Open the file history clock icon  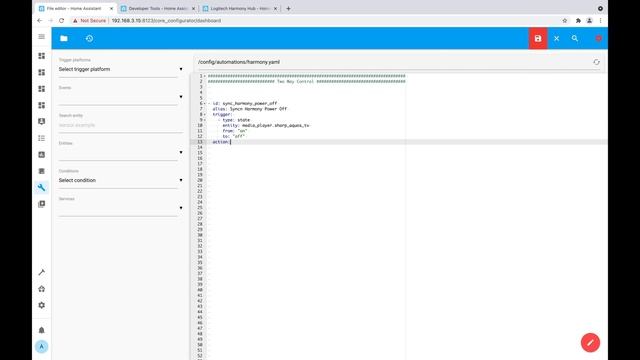(89, 38)
